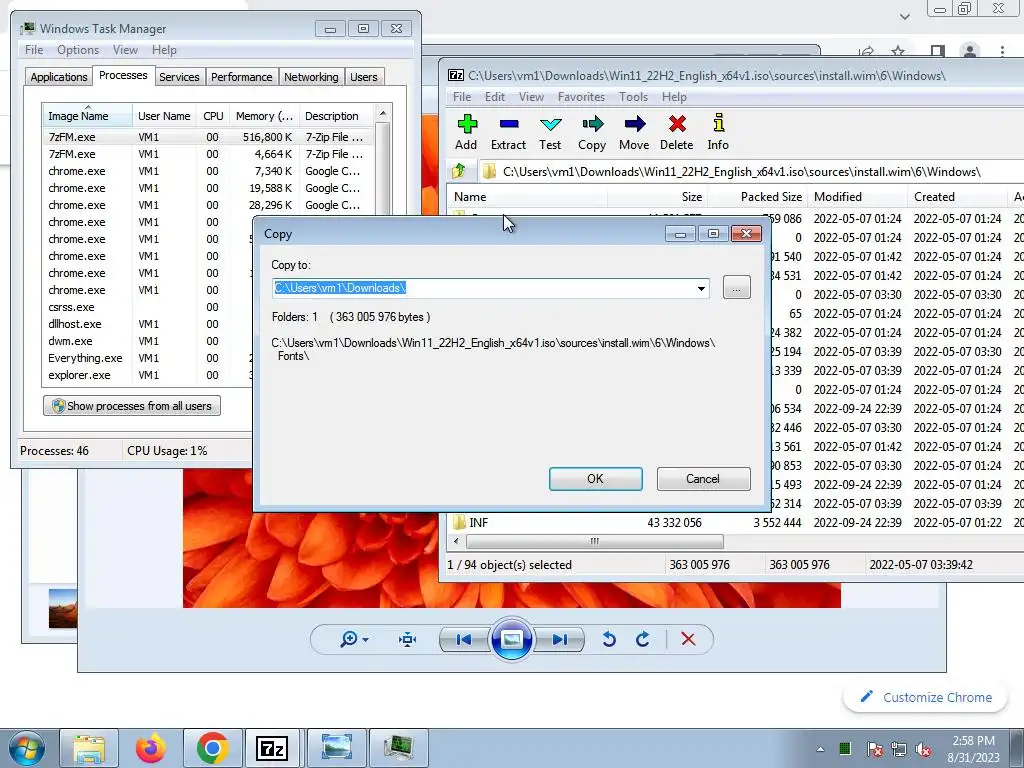Open the Task Manager Options menu
This screenshot has width=1024, height=768.
(x=78, y=50)
